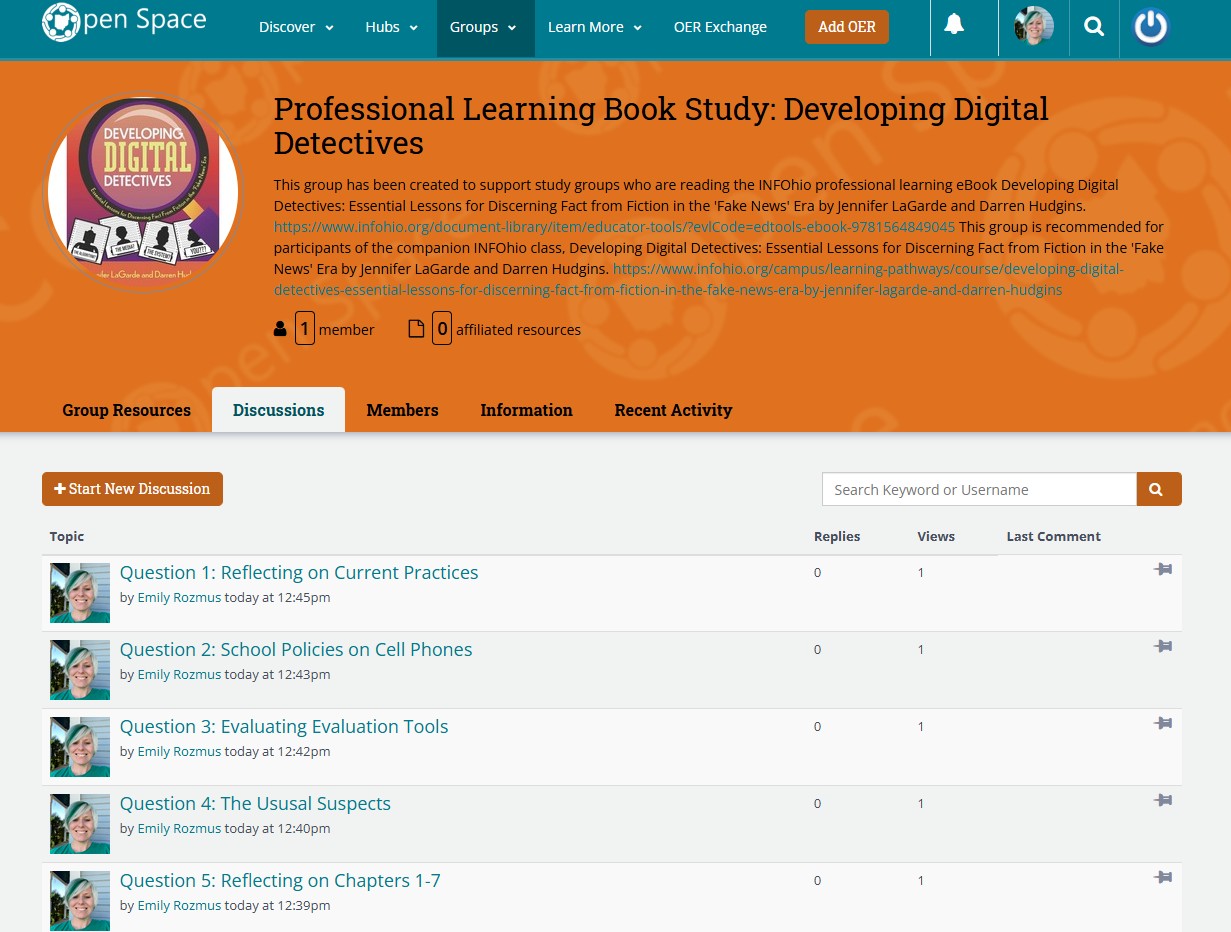1231x932 pixels.
Task: Open Question 2: School Policies on Cell Phones
Action: pos(296,650)
